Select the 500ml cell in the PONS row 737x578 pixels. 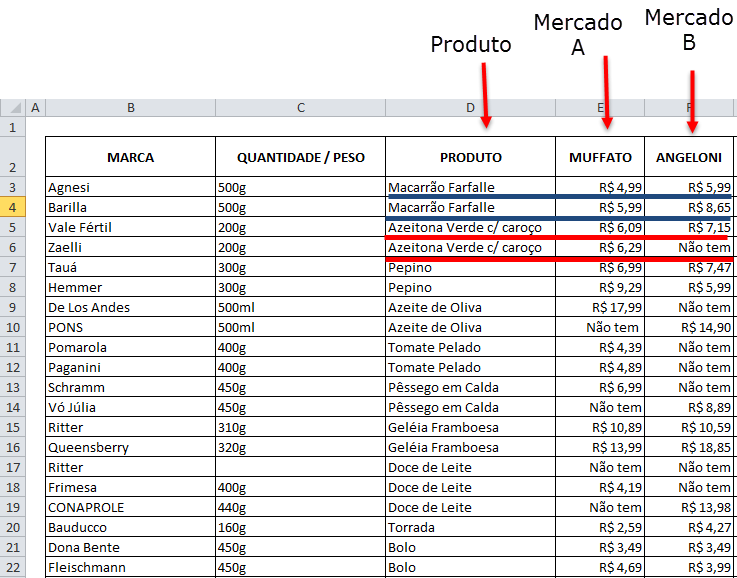coord(300,327)
